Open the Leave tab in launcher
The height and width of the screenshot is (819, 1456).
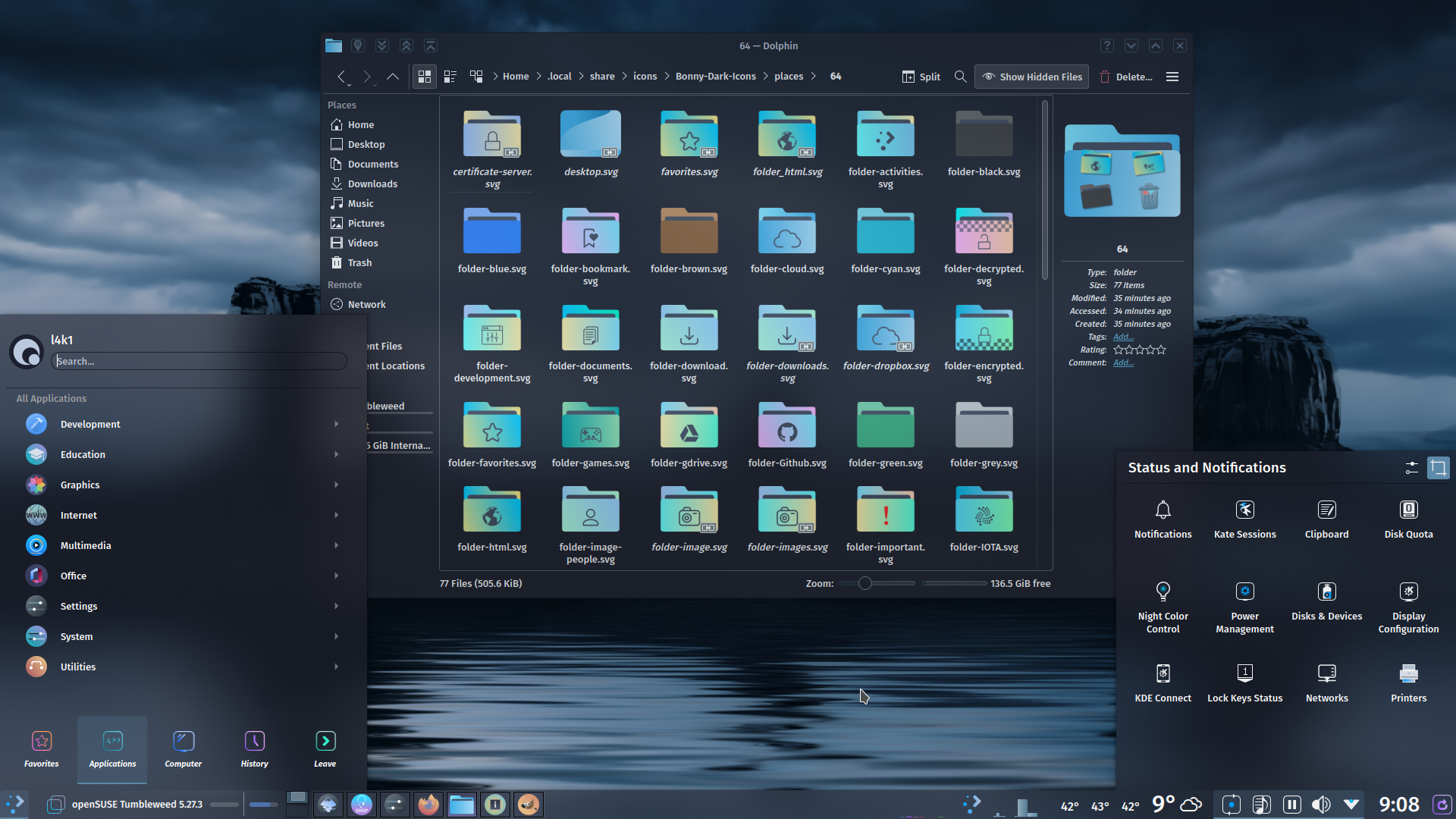(x=325, y=749)
